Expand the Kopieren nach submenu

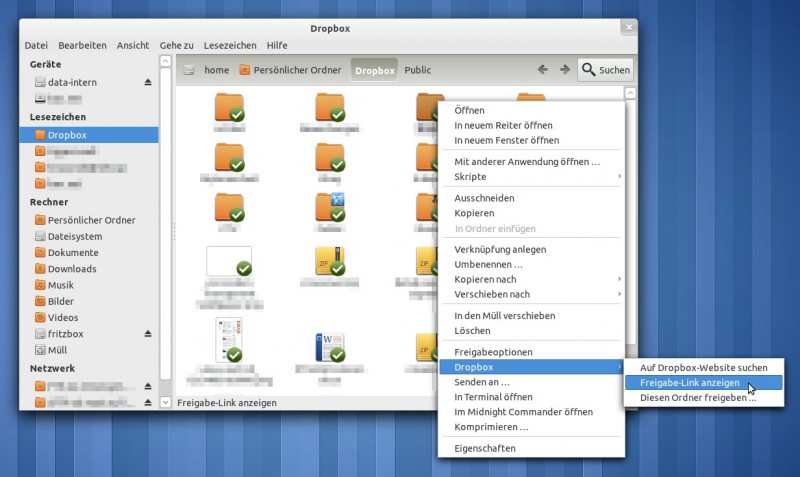[x=619, y=279]
